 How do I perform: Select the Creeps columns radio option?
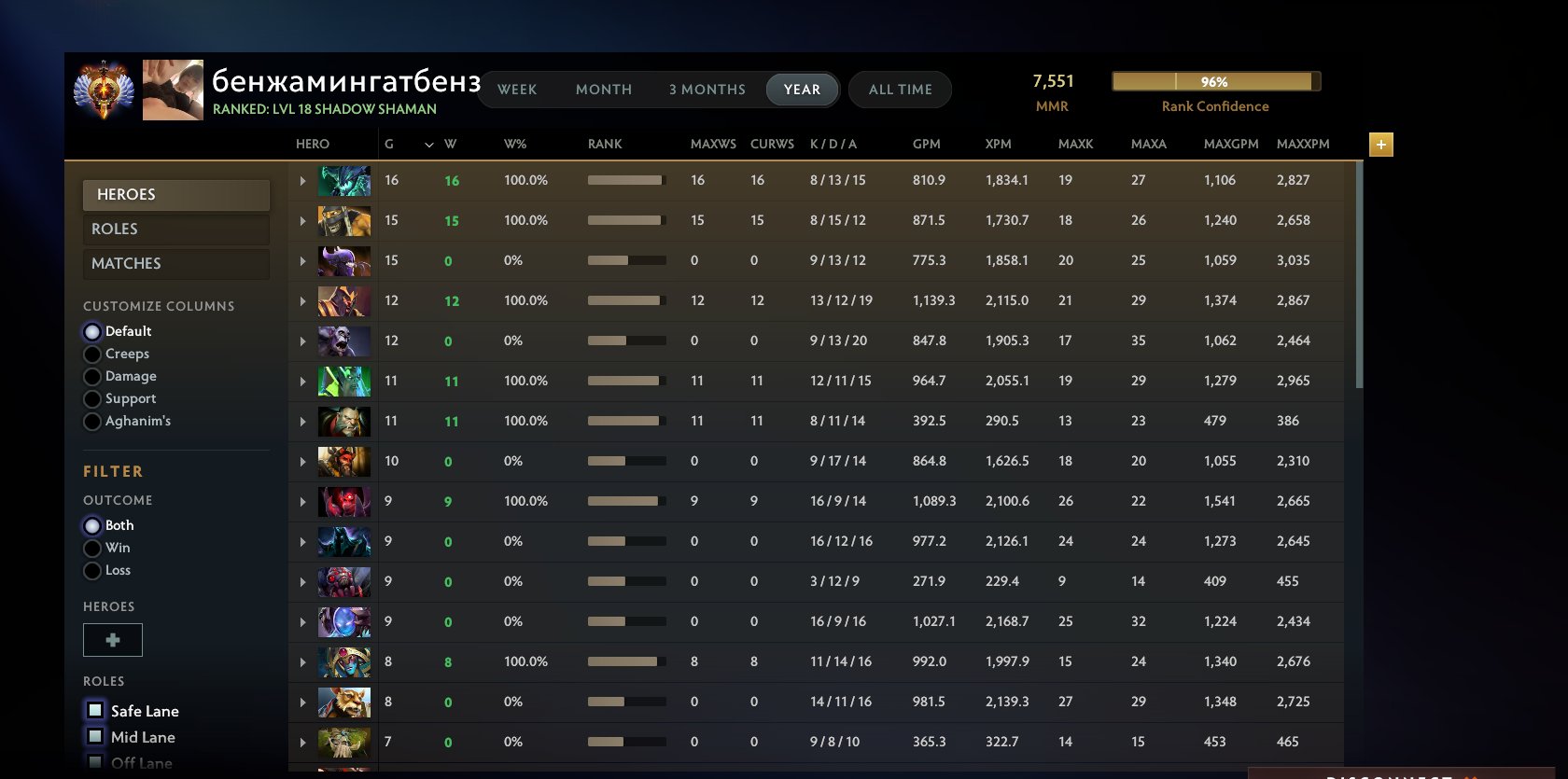92,355
